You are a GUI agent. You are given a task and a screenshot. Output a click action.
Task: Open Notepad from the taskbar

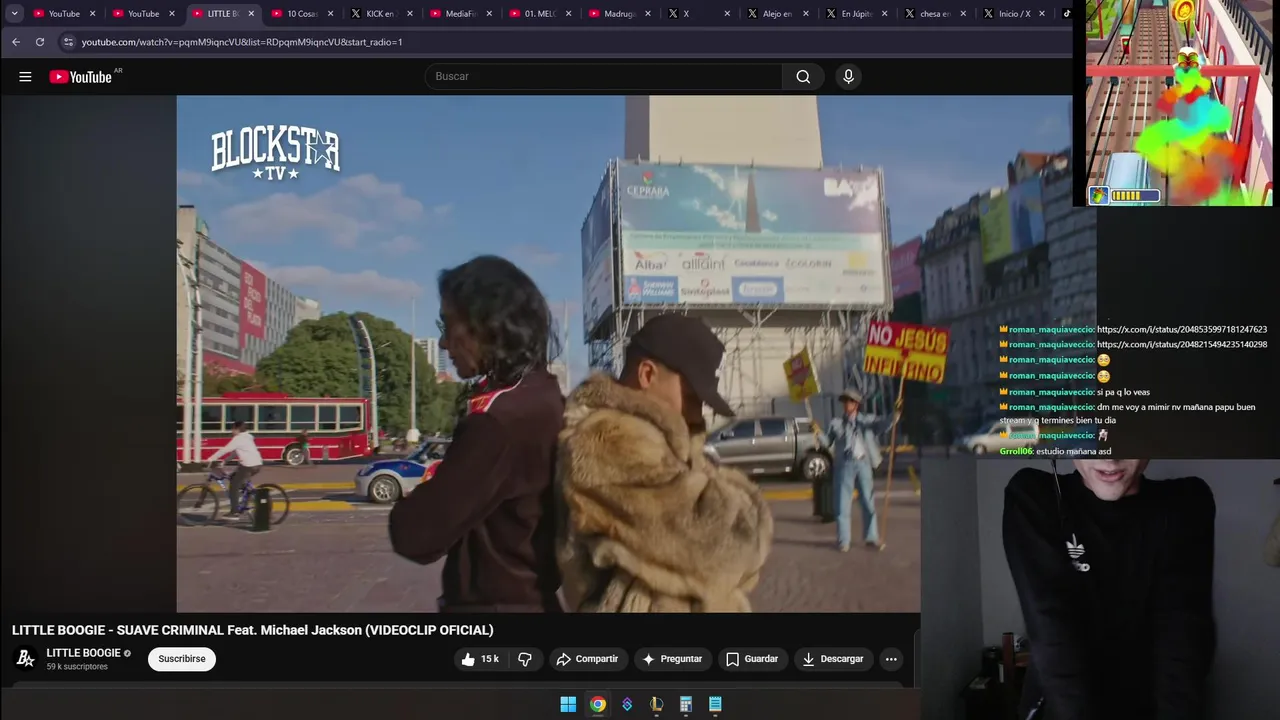point(715,704)
